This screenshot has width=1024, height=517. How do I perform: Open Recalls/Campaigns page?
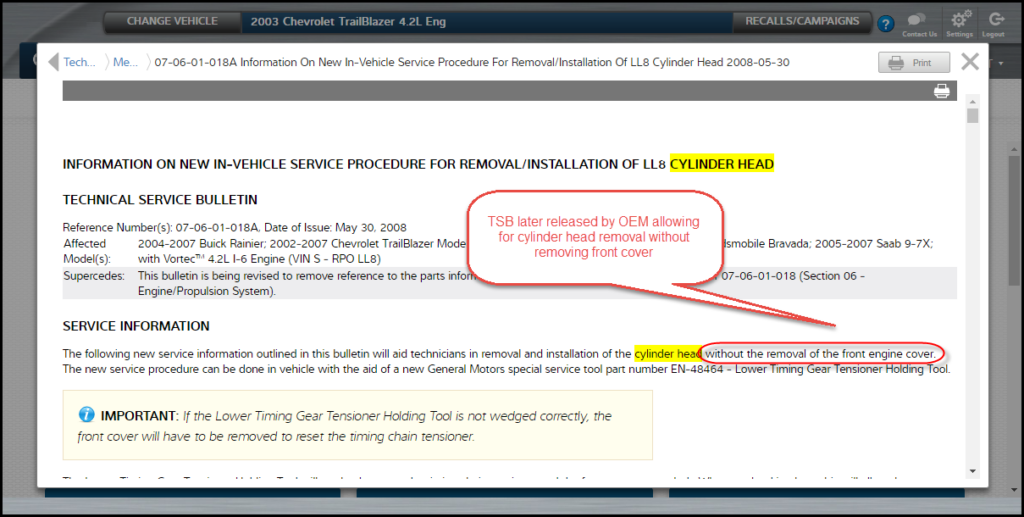click(802, 21)
